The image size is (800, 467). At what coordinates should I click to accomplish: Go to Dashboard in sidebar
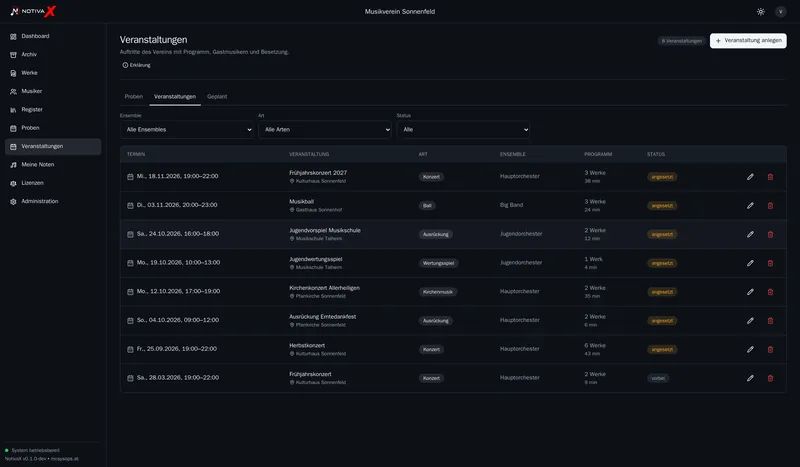53,36
